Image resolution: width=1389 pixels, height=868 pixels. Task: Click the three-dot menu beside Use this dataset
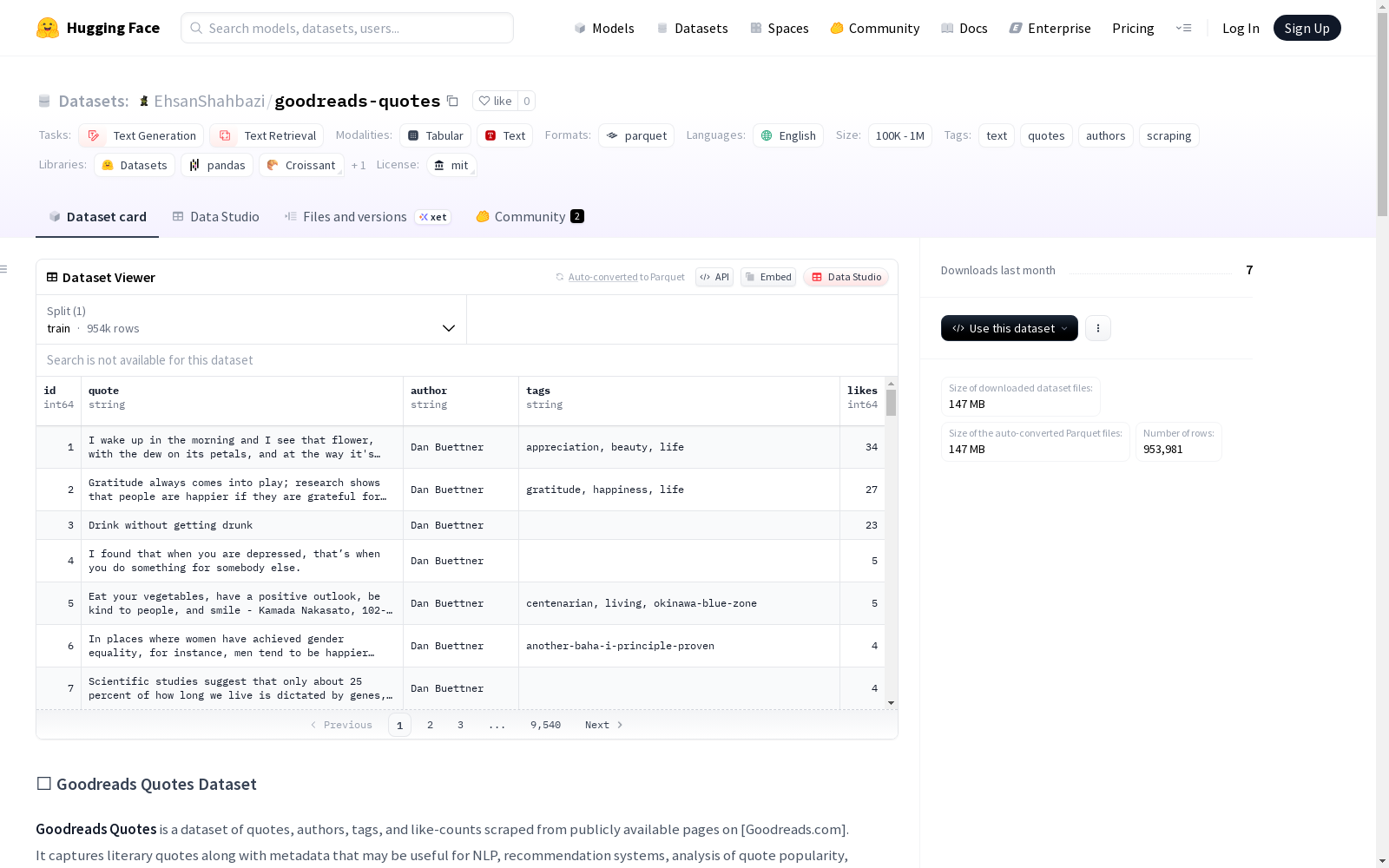[1098, 328]
